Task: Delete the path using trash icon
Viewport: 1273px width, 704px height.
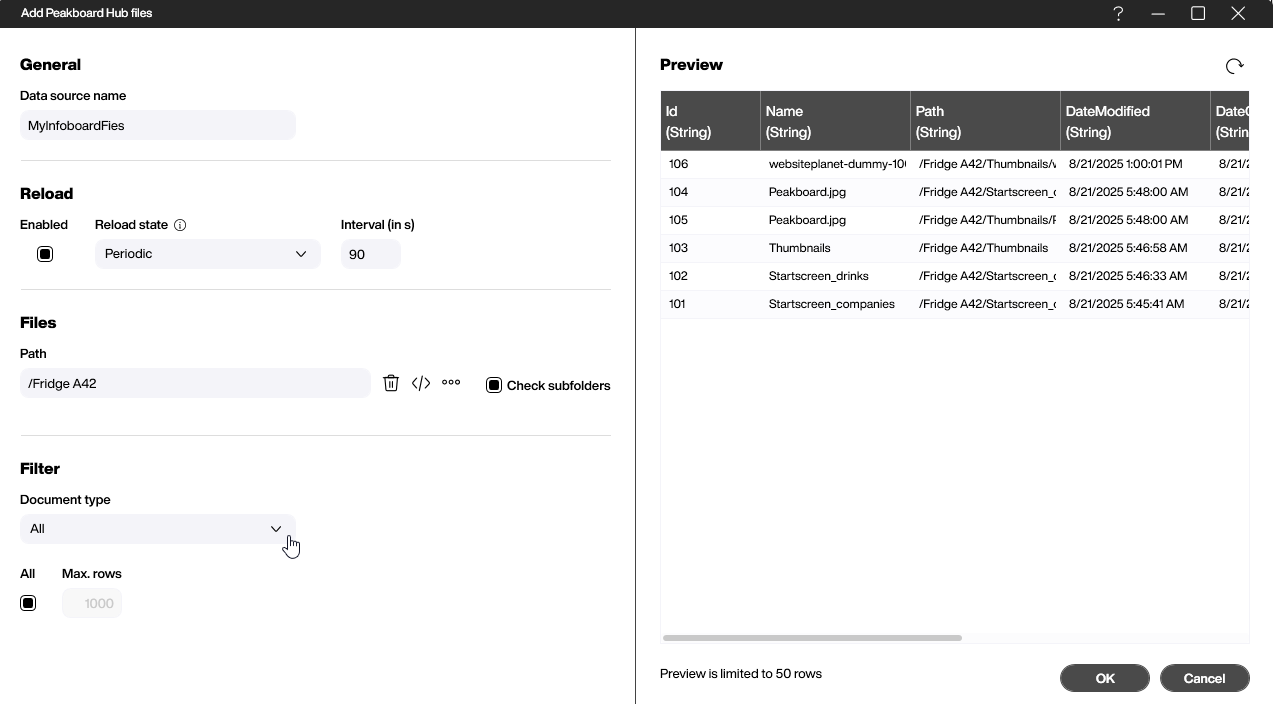Action: coord(391,383)
